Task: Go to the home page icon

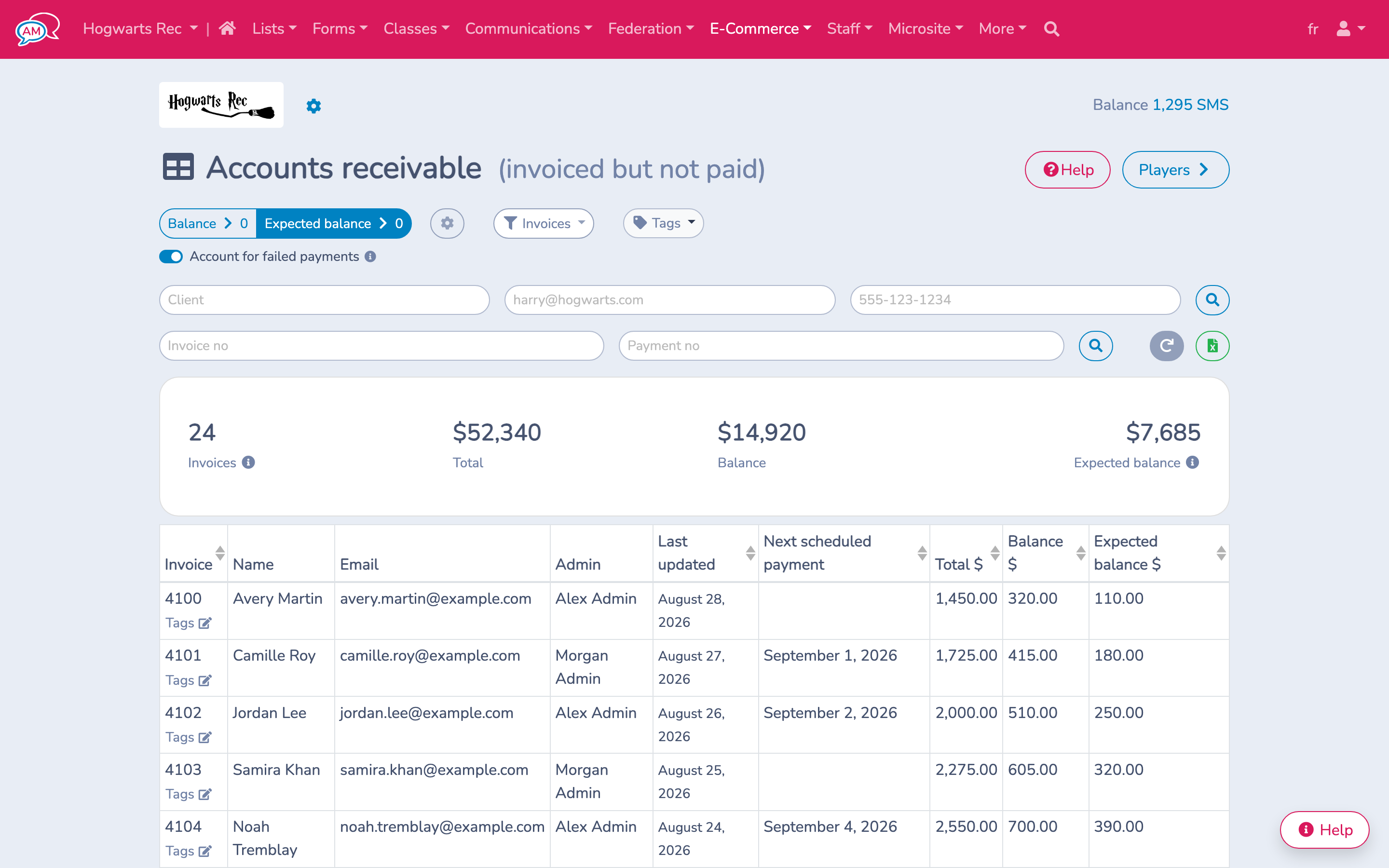Action: click(x=227, y=28)
